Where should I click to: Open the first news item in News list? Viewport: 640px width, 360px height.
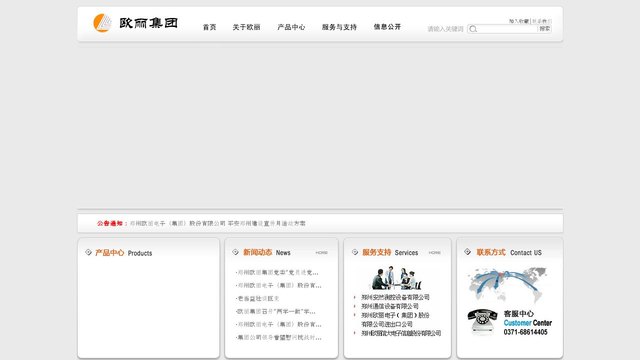[278, 272]
